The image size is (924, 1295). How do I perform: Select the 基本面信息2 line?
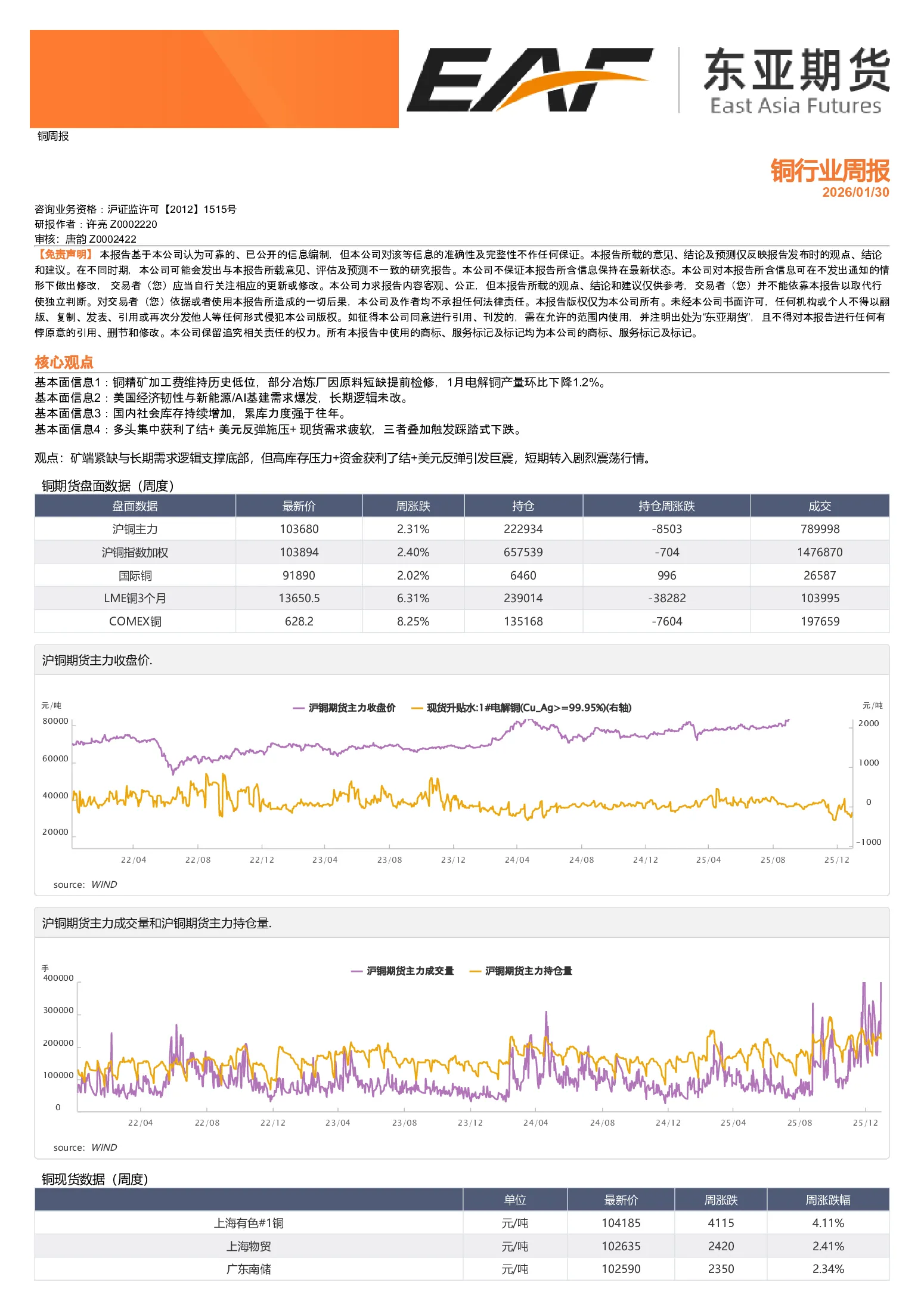[x=221, y=398]
